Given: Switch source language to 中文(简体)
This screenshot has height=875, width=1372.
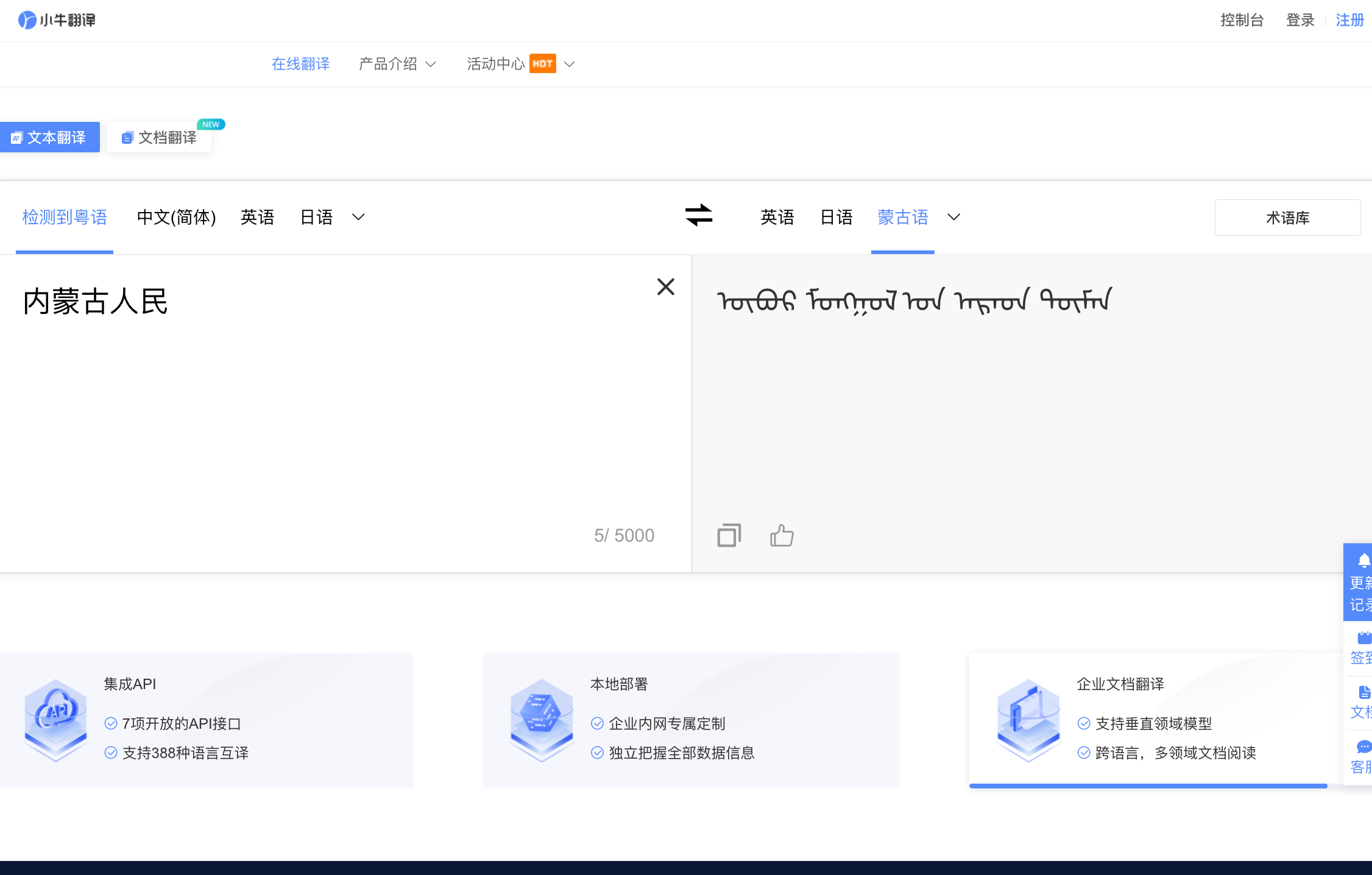Looking at the screenshot, I should [x=177, y=217].
